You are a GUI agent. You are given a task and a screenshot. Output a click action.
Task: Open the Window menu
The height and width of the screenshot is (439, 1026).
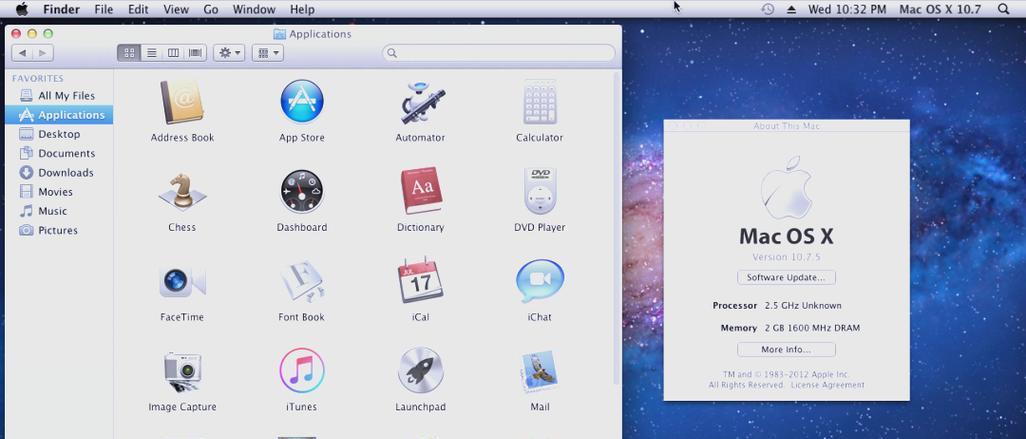pos(254,9)
